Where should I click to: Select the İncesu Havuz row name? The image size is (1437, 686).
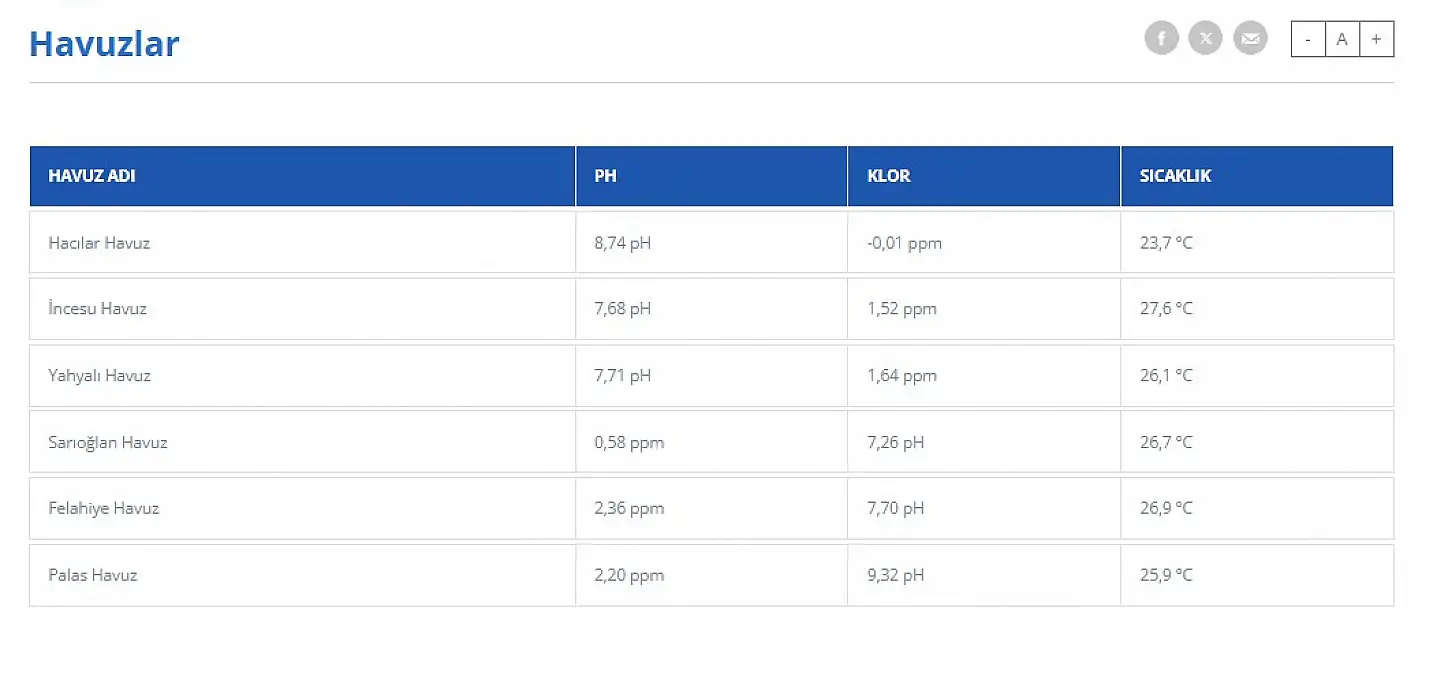[x=97, y=309]
